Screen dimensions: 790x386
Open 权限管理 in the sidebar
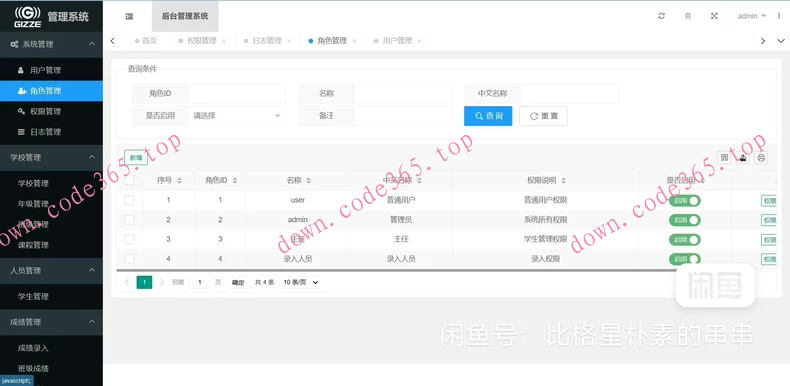[x=51, y=111]
